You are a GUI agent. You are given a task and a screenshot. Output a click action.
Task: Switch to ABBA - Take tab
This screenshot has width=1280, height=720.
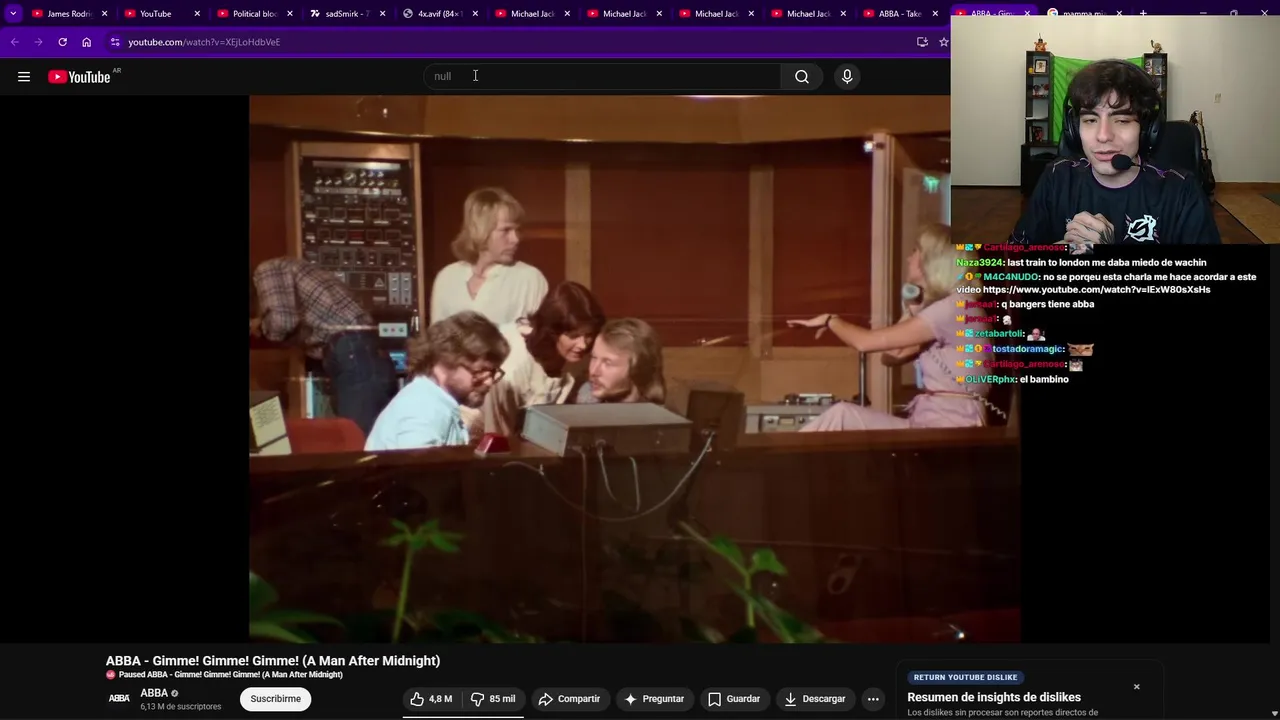pyautogui.click(x=899, y=14)
